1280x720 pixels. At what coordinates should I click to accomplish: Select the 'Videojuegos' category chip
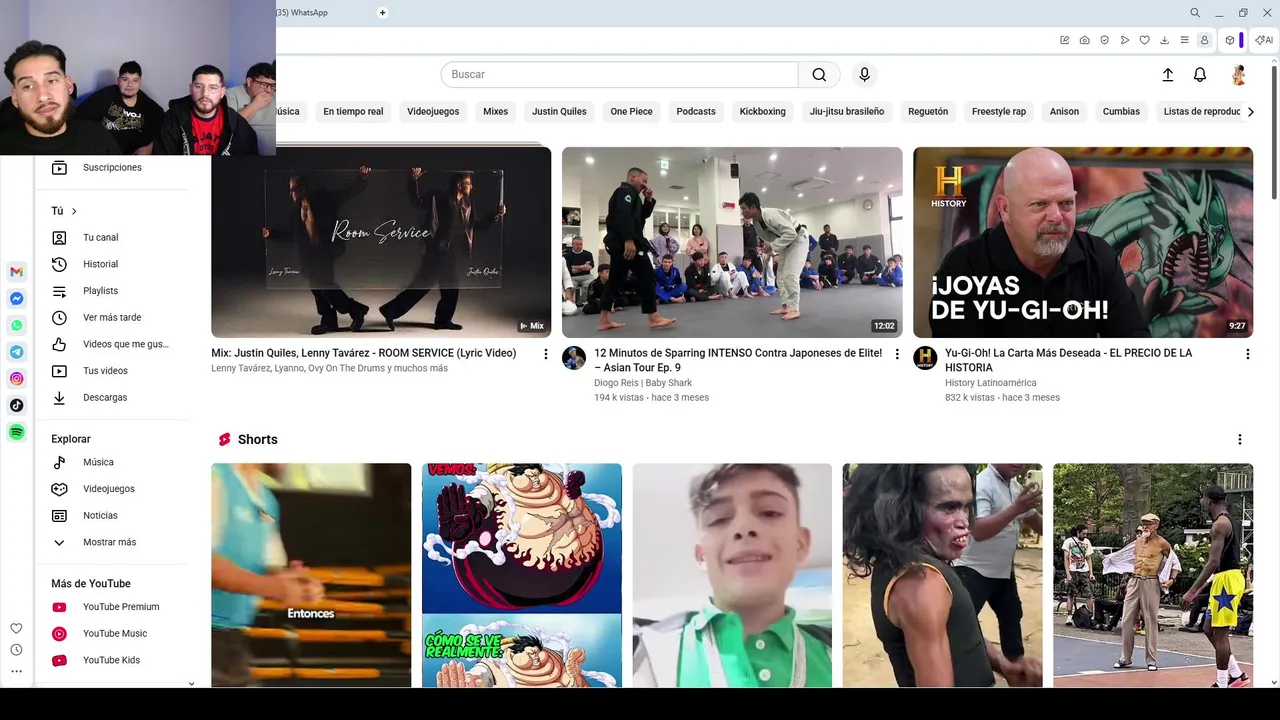click(433, 112)
